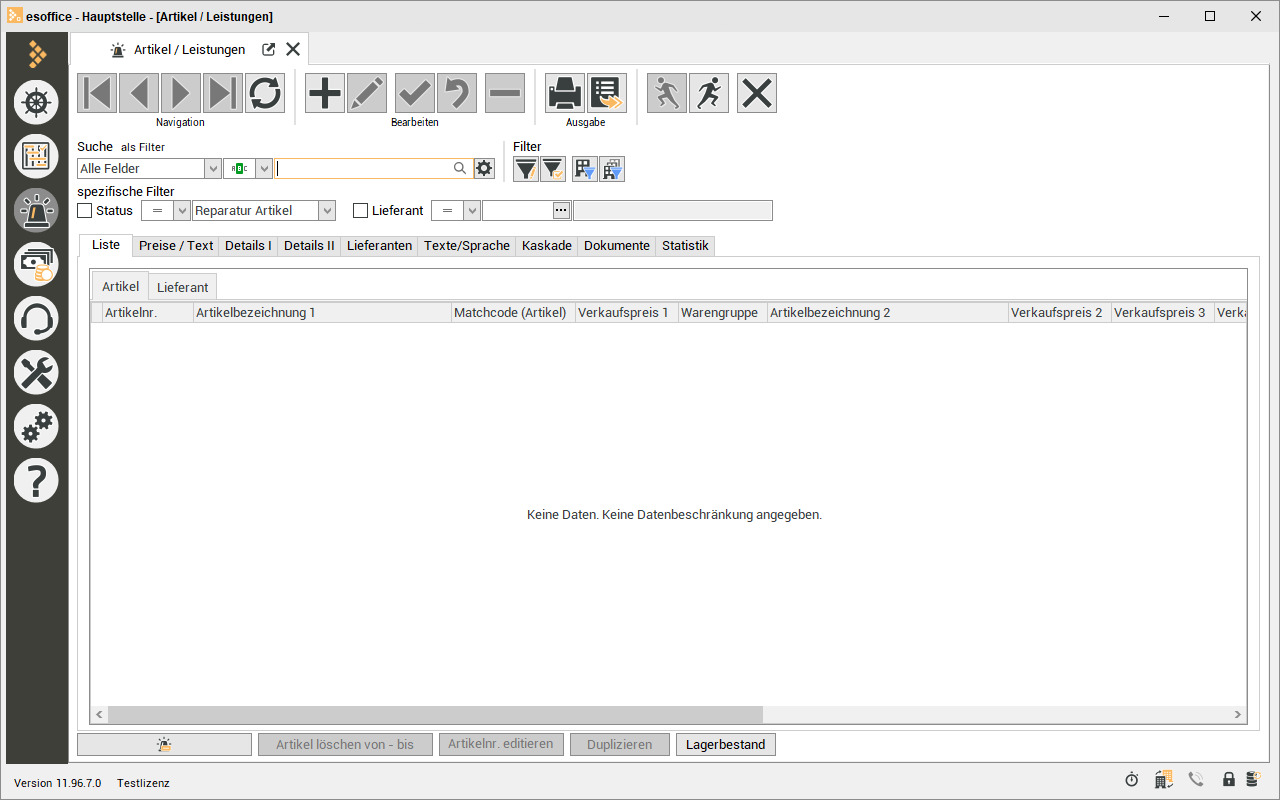Click Artikelnr. editieren button
Viewport: 1280px width, 800px height.
[x=501, y=744]
